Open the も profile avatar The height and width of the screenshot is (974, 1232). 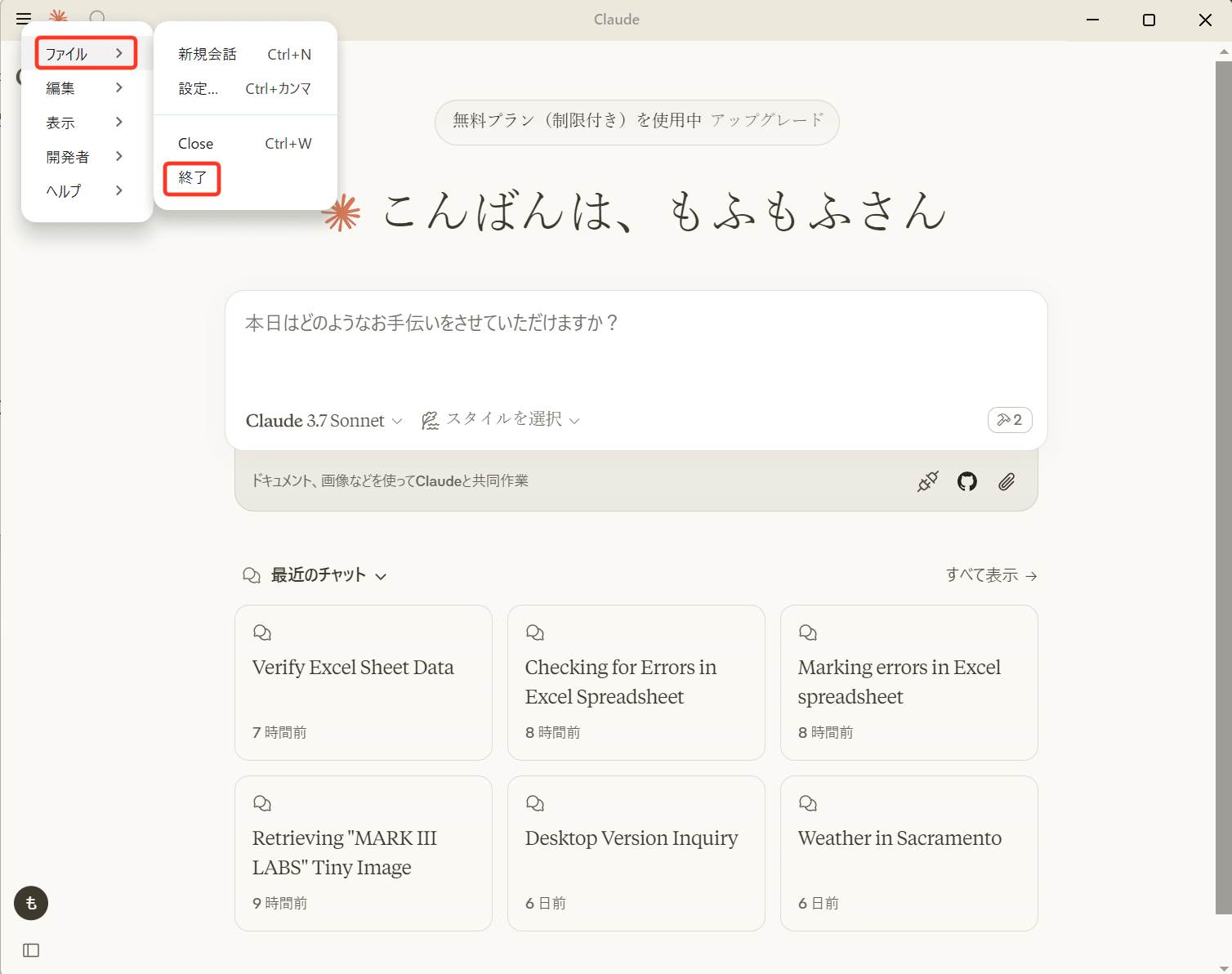(30, 903)
